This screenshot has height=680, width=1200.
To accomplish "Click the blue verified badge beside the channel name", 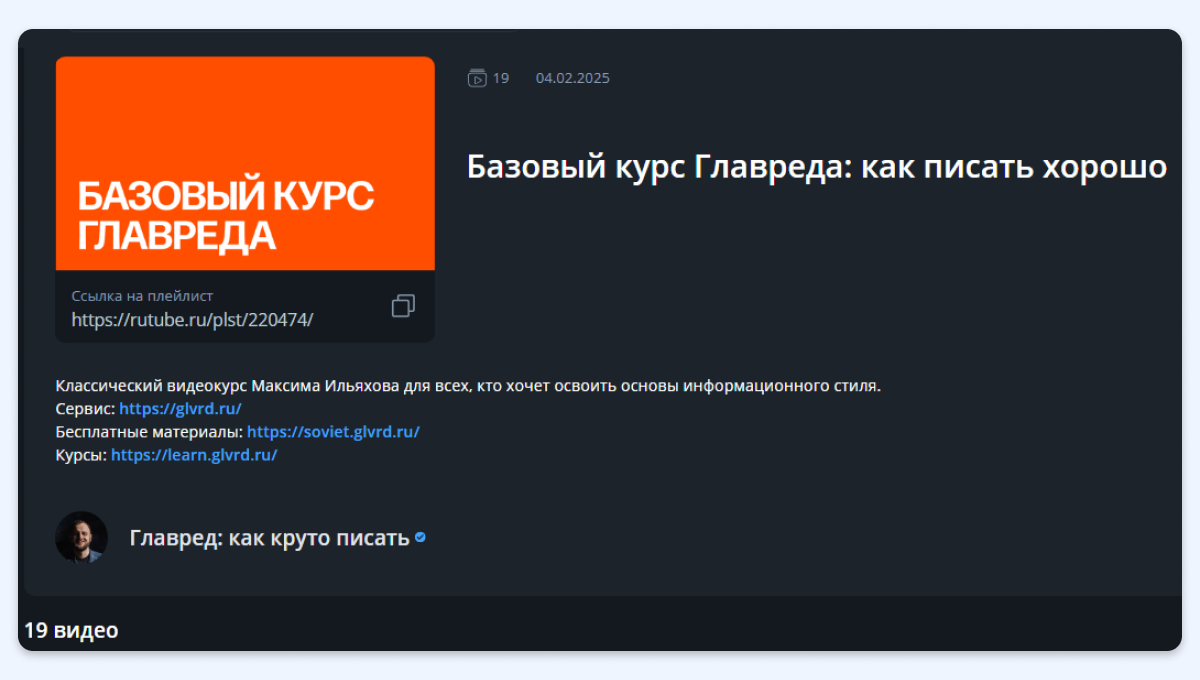I will pyautogui.click(x=421, y=537).
